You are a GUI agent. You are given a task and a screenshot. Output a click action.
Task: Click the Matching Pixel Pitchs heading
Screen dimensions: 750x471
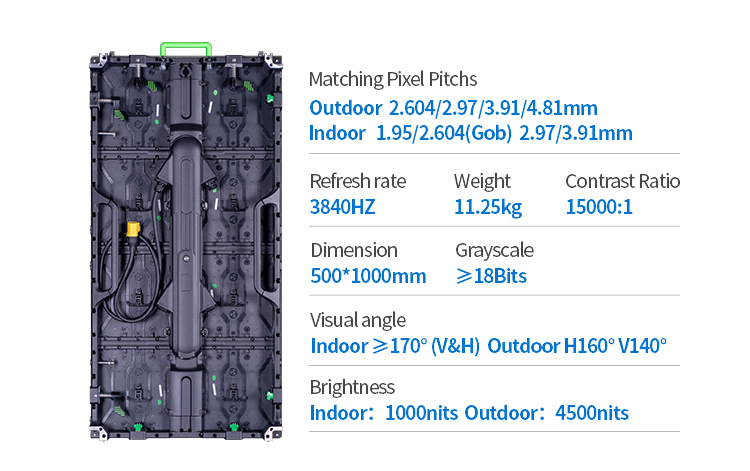pyautogui.click(x=393, y=79)
